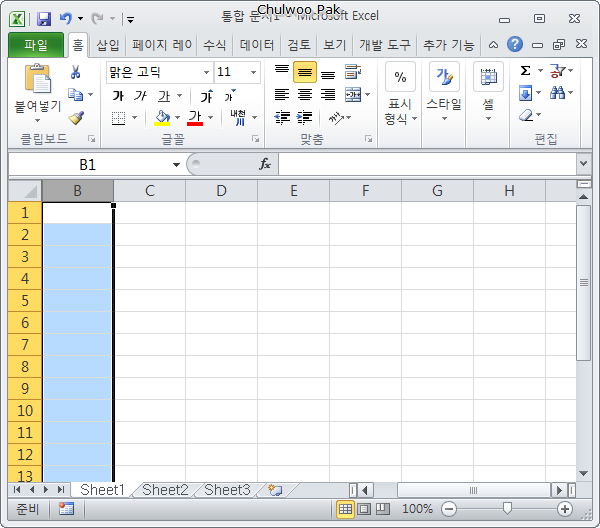Decrease the font size

pyautogui.click(x=230, y=96)
